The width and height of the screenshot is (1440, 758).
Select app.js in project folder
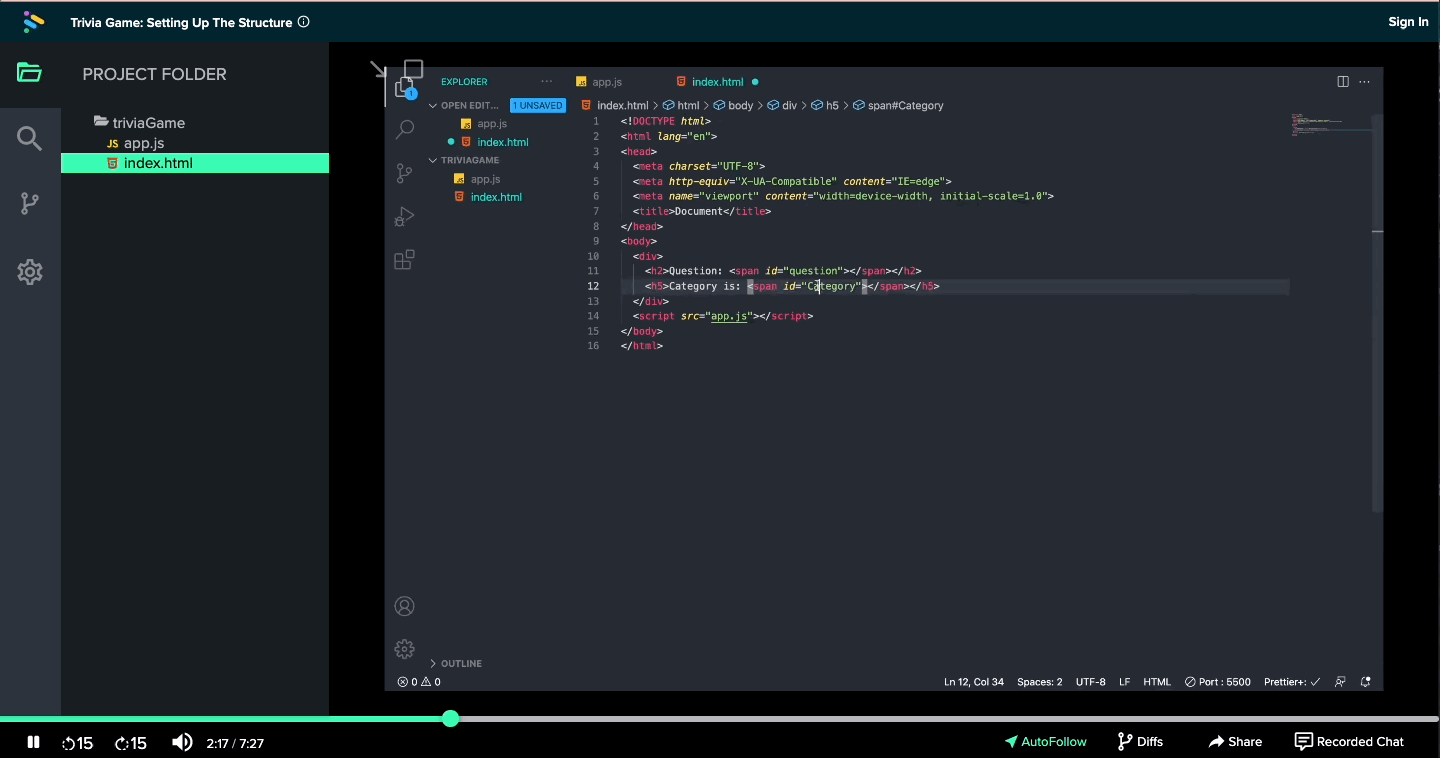(x=144, y=143)
